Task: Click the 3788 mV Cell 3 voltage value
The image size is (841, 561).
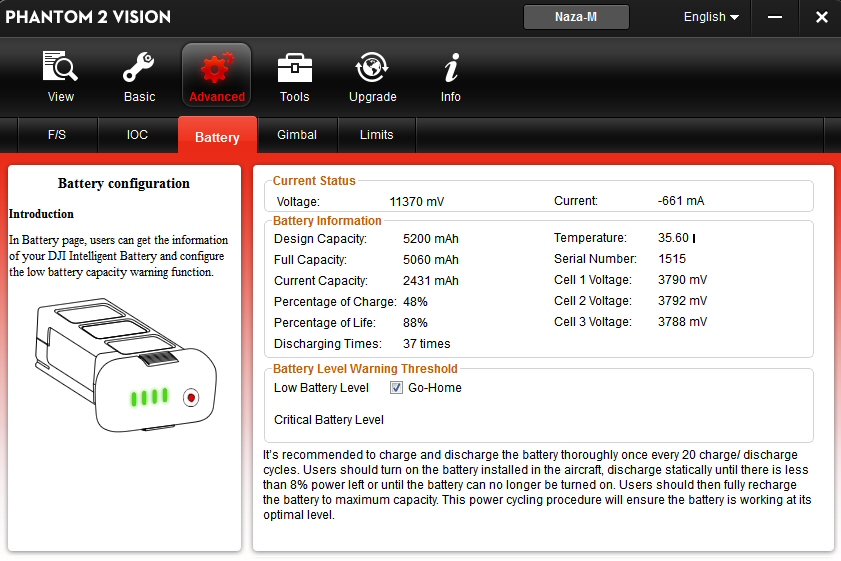Action: coord(682,321)
